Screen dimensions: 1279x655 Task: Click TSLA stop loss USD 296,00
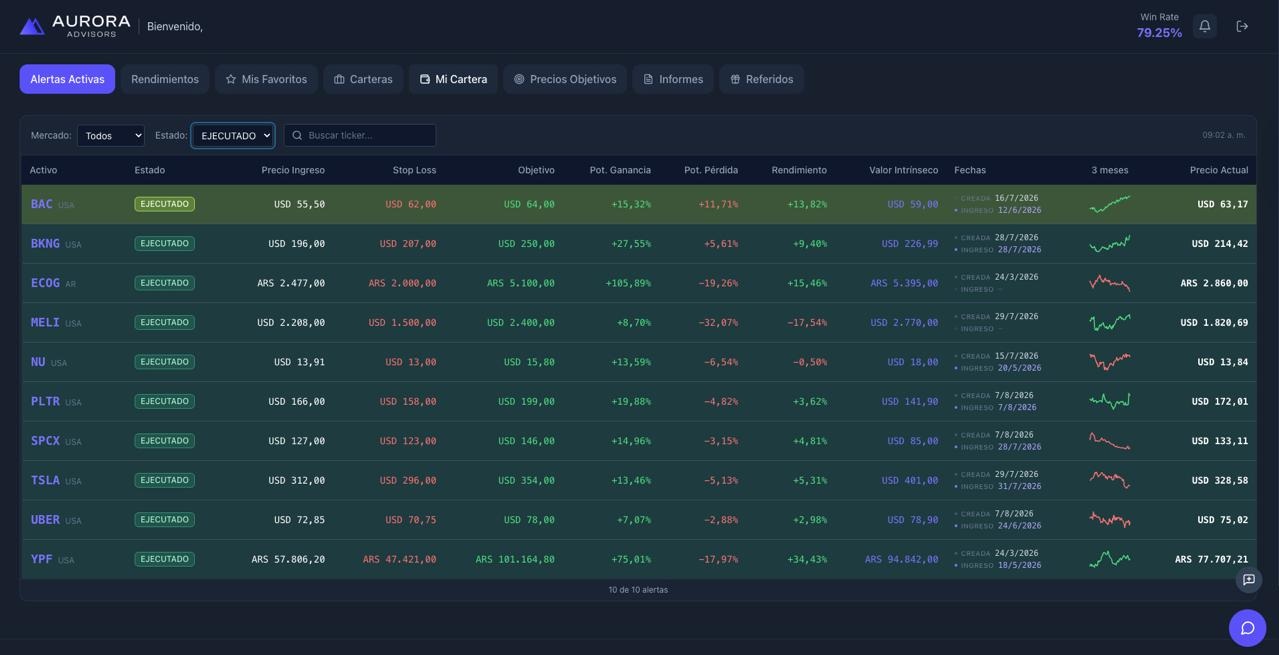(408, 480)
